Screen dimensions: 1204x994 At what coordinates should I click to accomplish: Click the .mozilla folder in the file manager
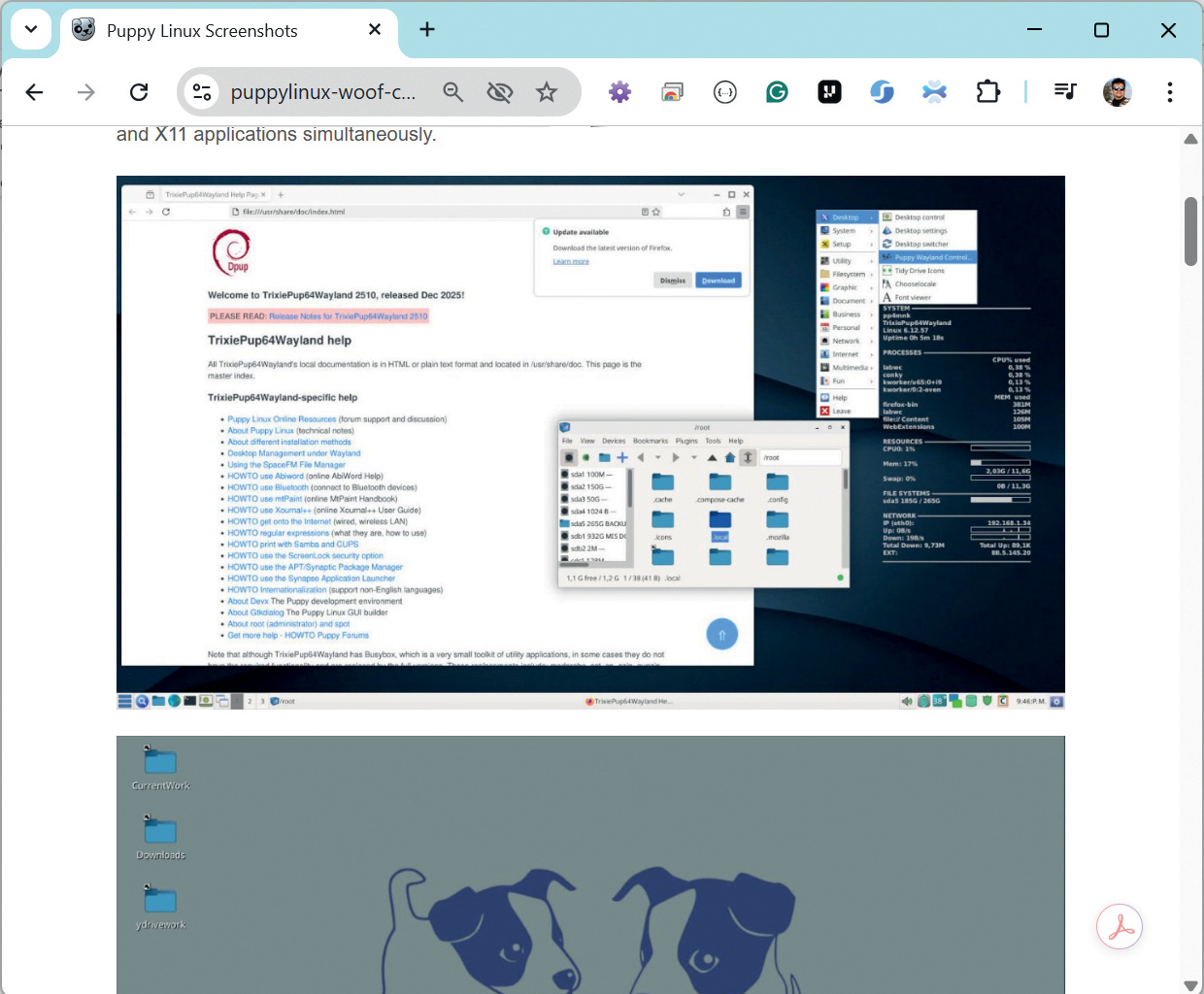click(778, 525)
